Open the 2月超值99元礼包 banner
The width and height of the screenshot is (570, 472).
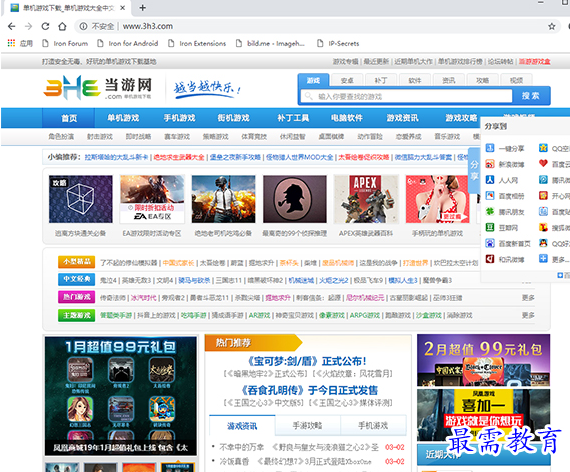(483, 360)
